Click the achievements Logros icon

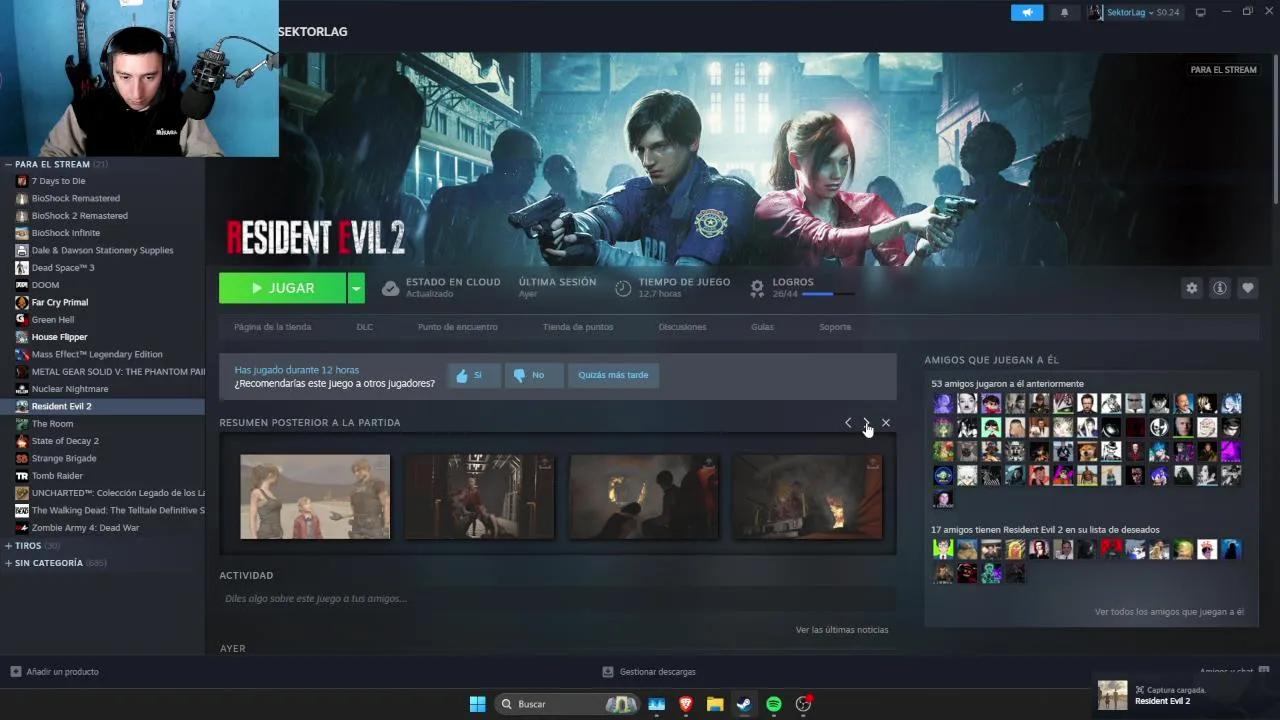tap(757, 288)
